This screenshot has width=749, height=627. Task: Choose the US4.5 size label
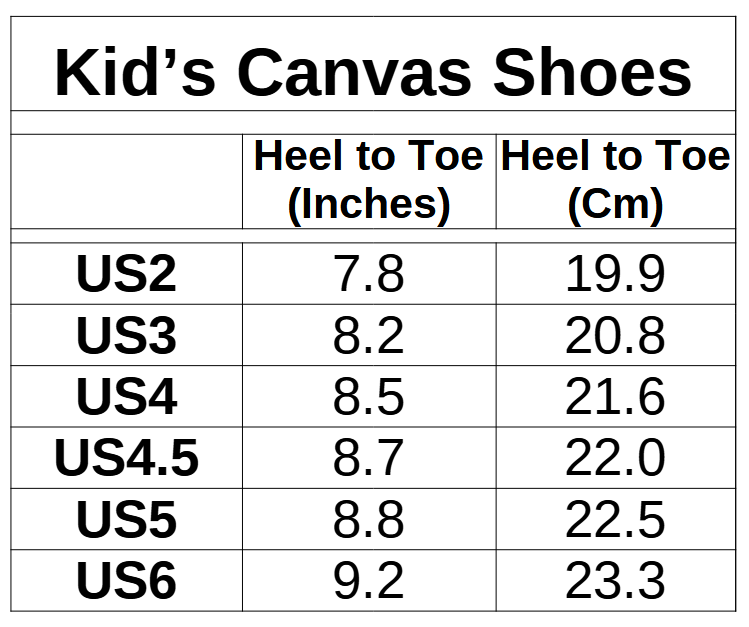[126, 458]
